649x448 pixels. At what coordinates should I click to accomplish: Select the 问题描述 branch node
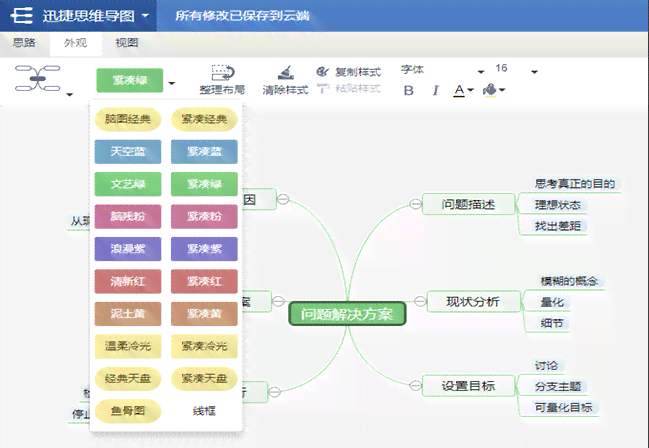(x=468, y=204)
